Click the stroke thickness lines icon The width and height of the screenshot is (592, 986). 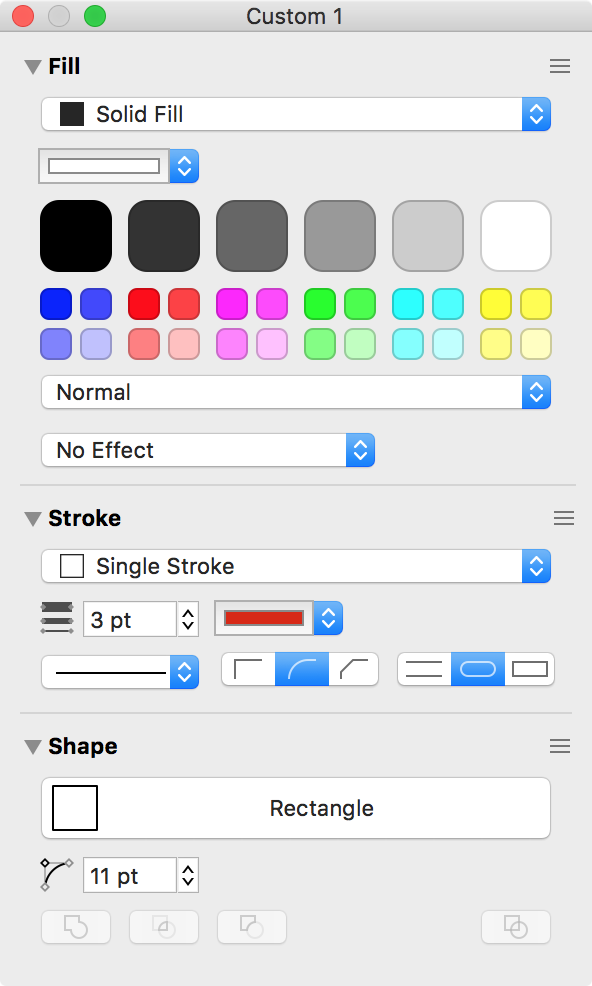click(57, 618)
